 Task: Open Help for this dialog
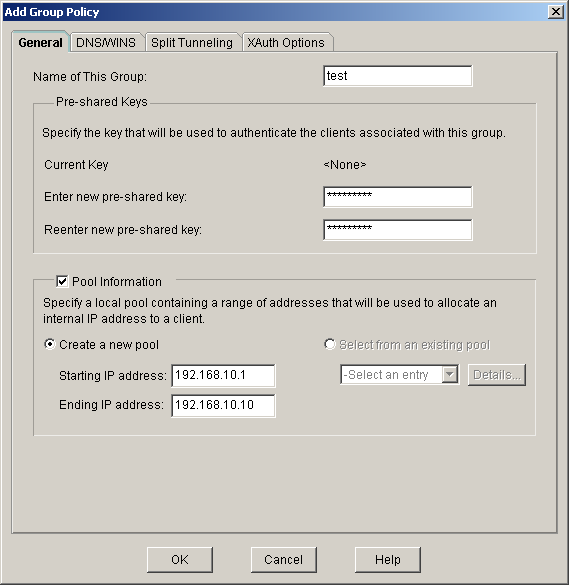coord(388,560)
